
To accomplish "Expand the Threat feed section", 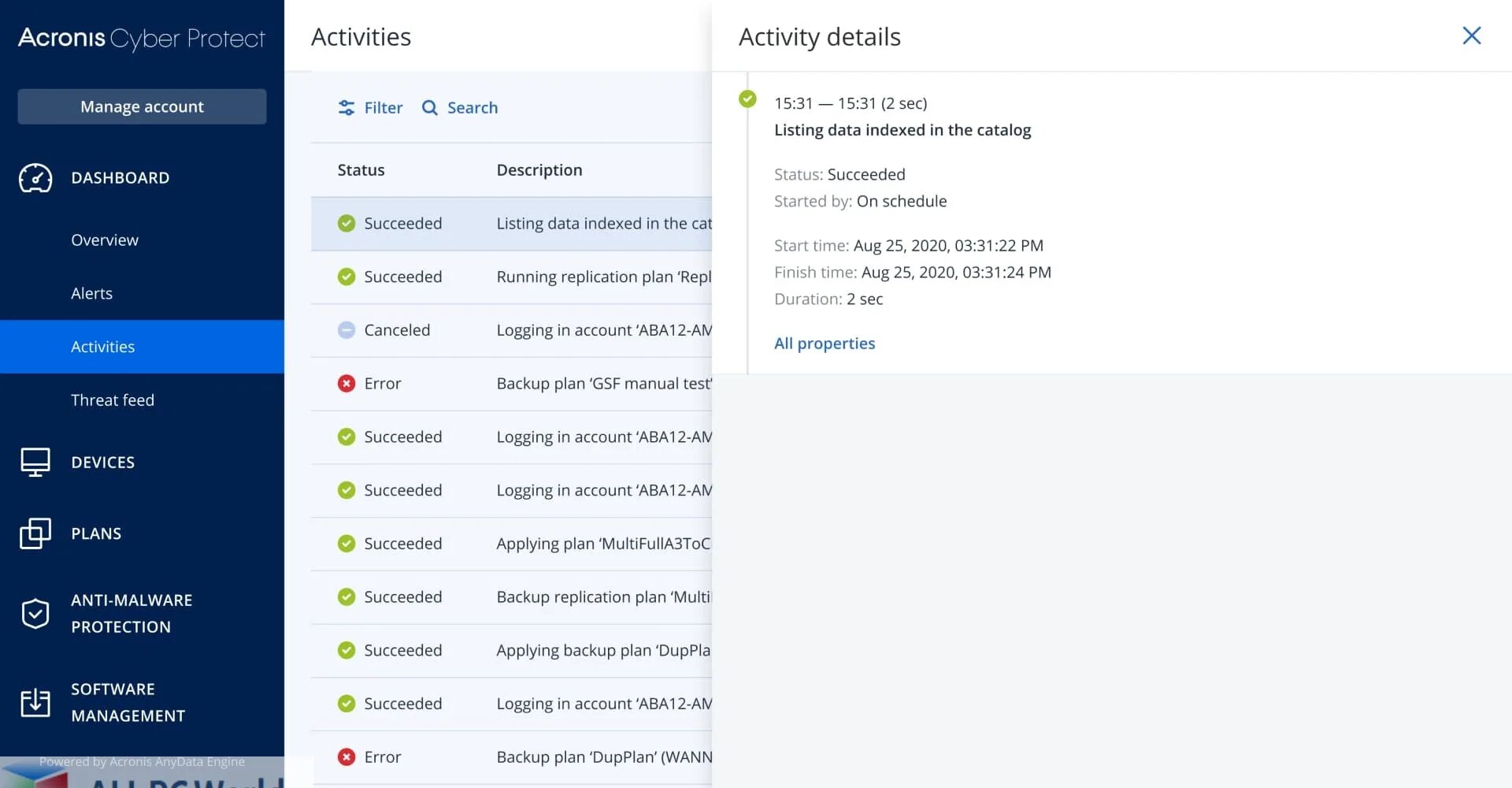I will (x=113, y=400).
